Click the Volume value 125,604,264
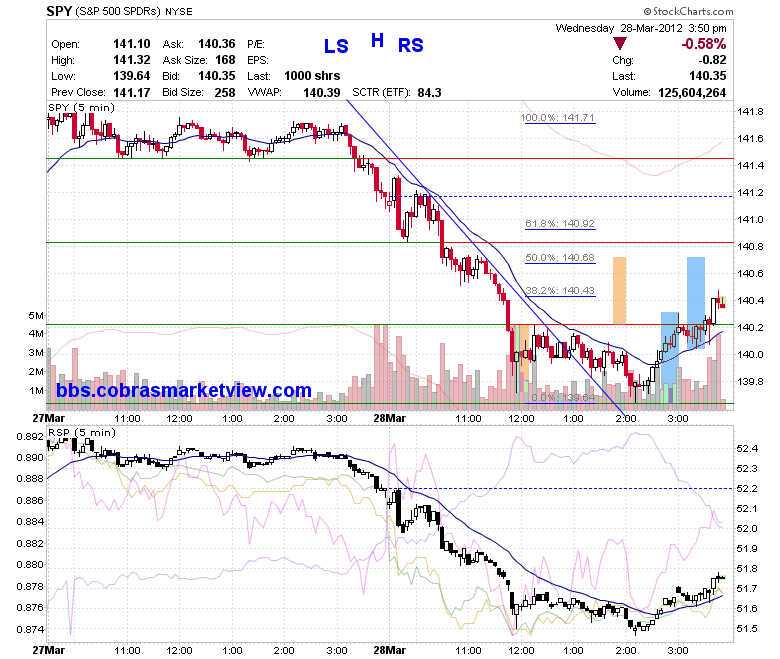 692,93
